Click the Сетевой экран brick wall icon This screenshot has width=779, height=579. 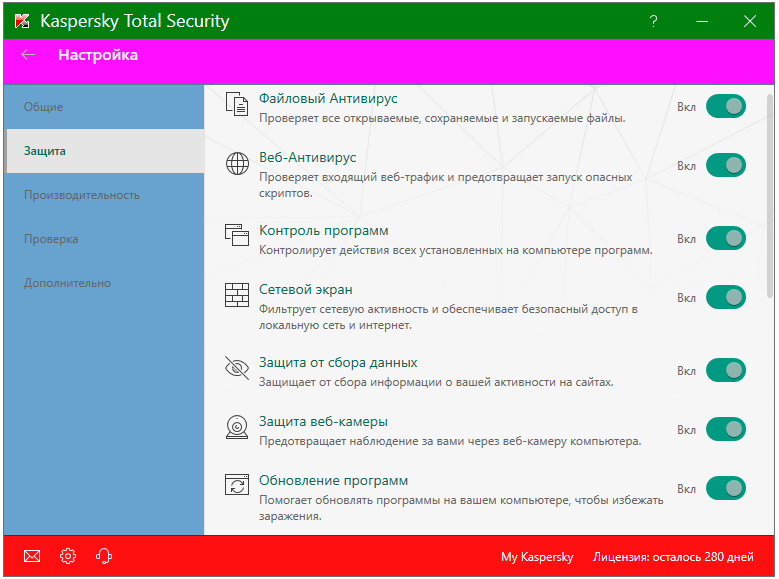click(x=237, y=297)
